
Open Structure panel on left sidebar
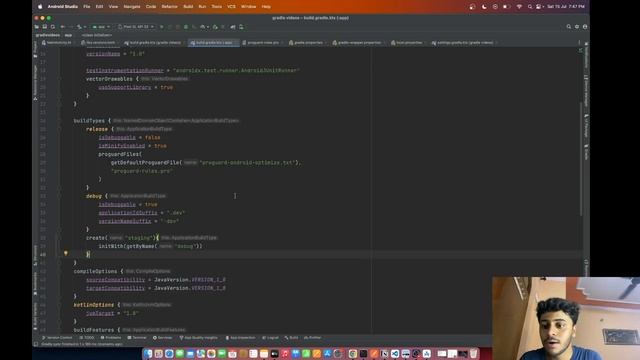[35, 256]
